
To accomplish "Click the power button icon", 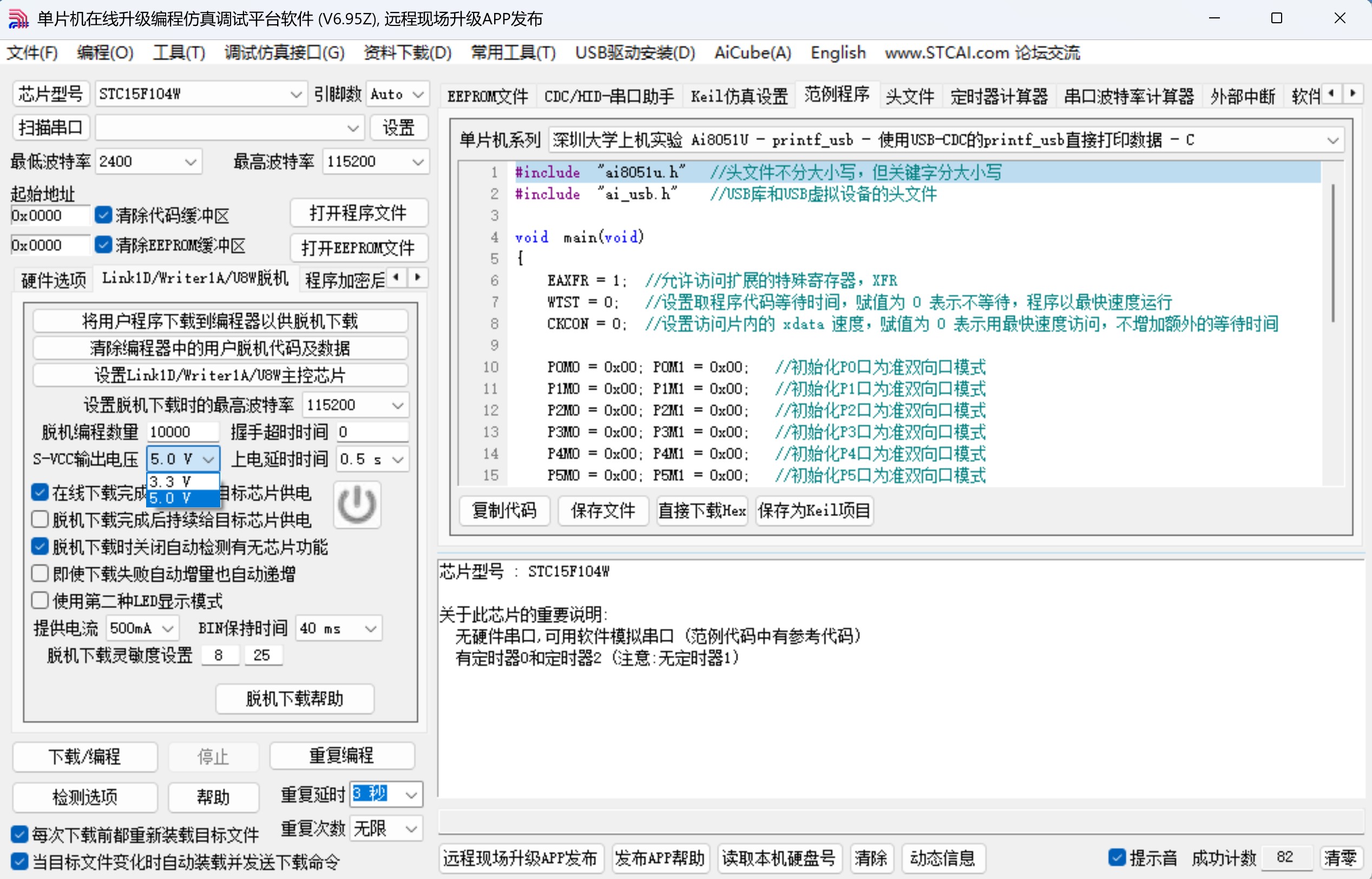I will point(356,504).
